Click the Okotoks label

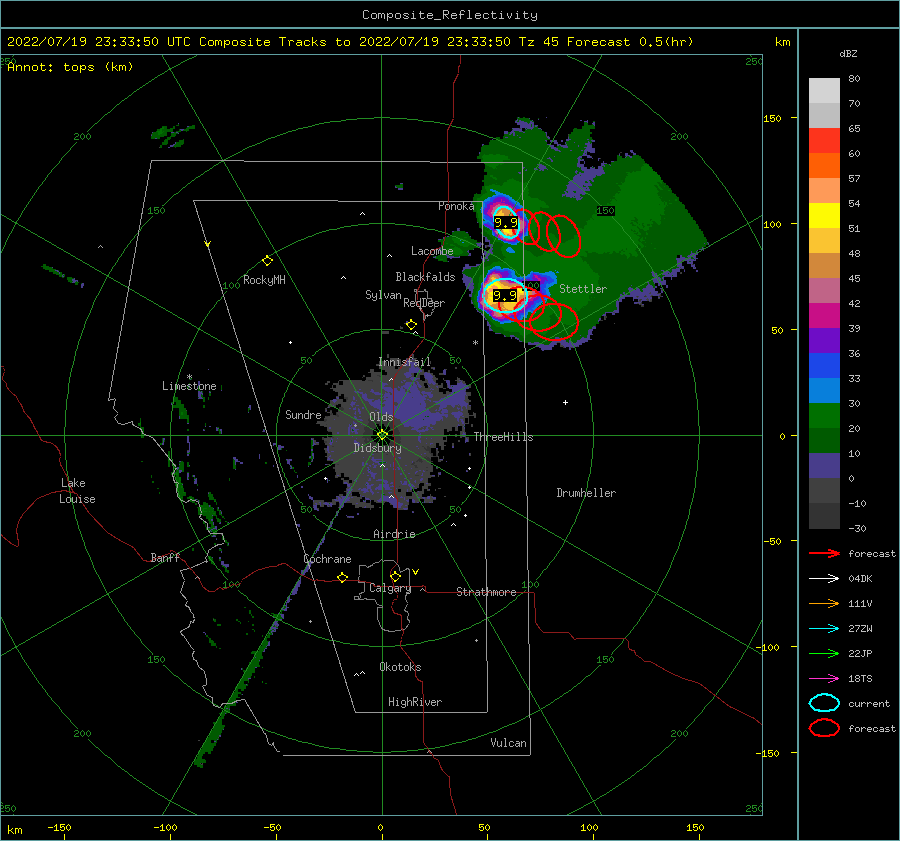400,667
